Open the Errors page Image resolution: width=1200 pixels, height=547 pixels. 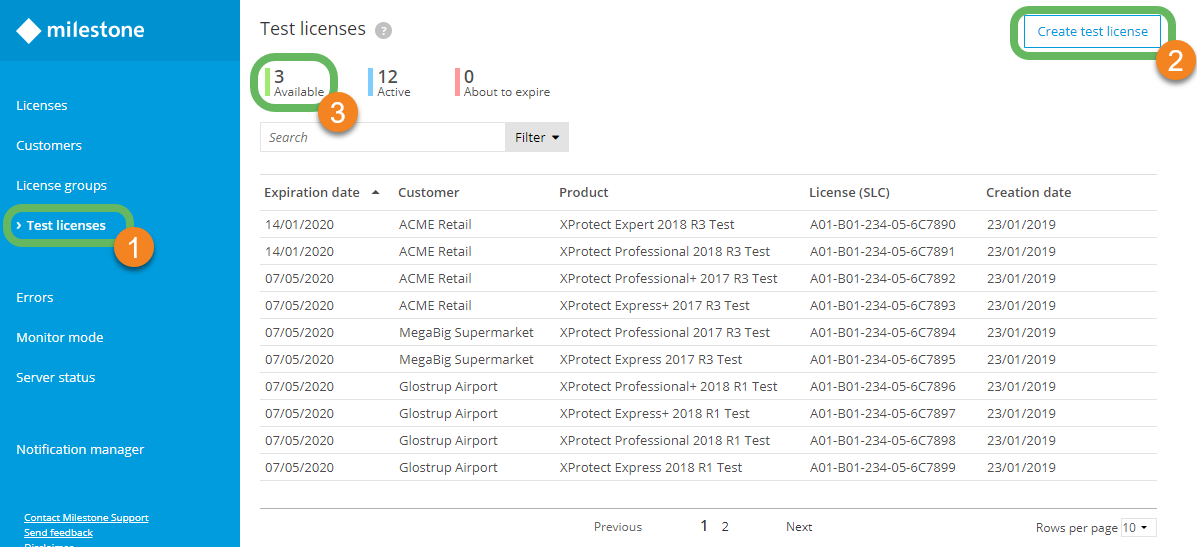coord(35,297)
